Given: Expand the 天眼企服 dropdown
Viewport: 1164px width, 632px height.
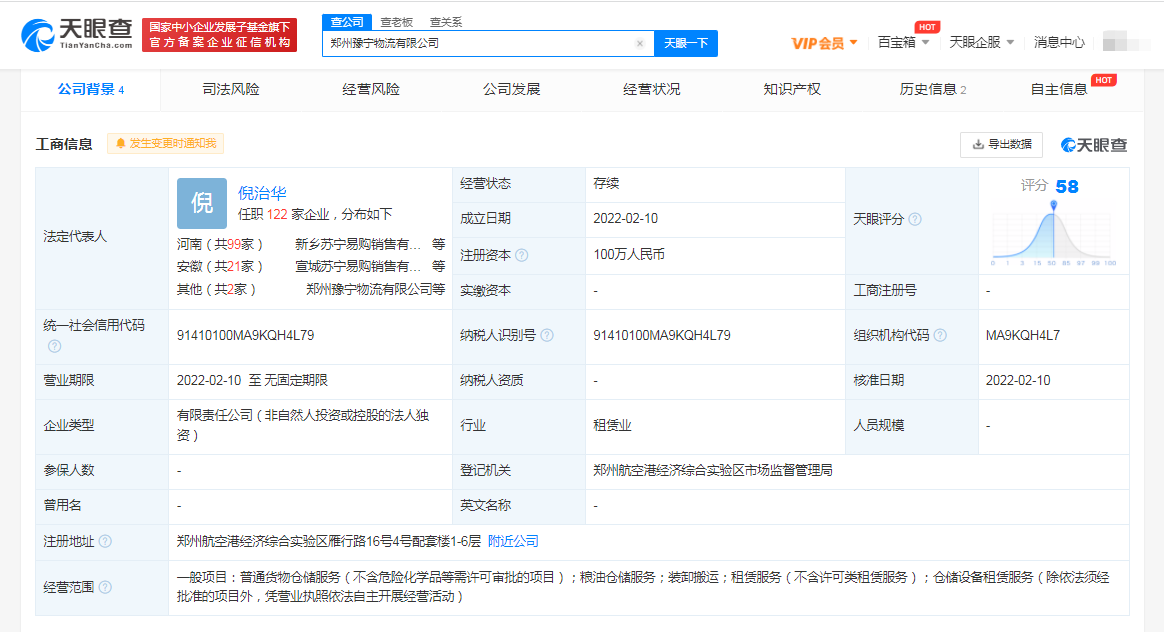Looking at the screenshot, I should coord(981,42).
